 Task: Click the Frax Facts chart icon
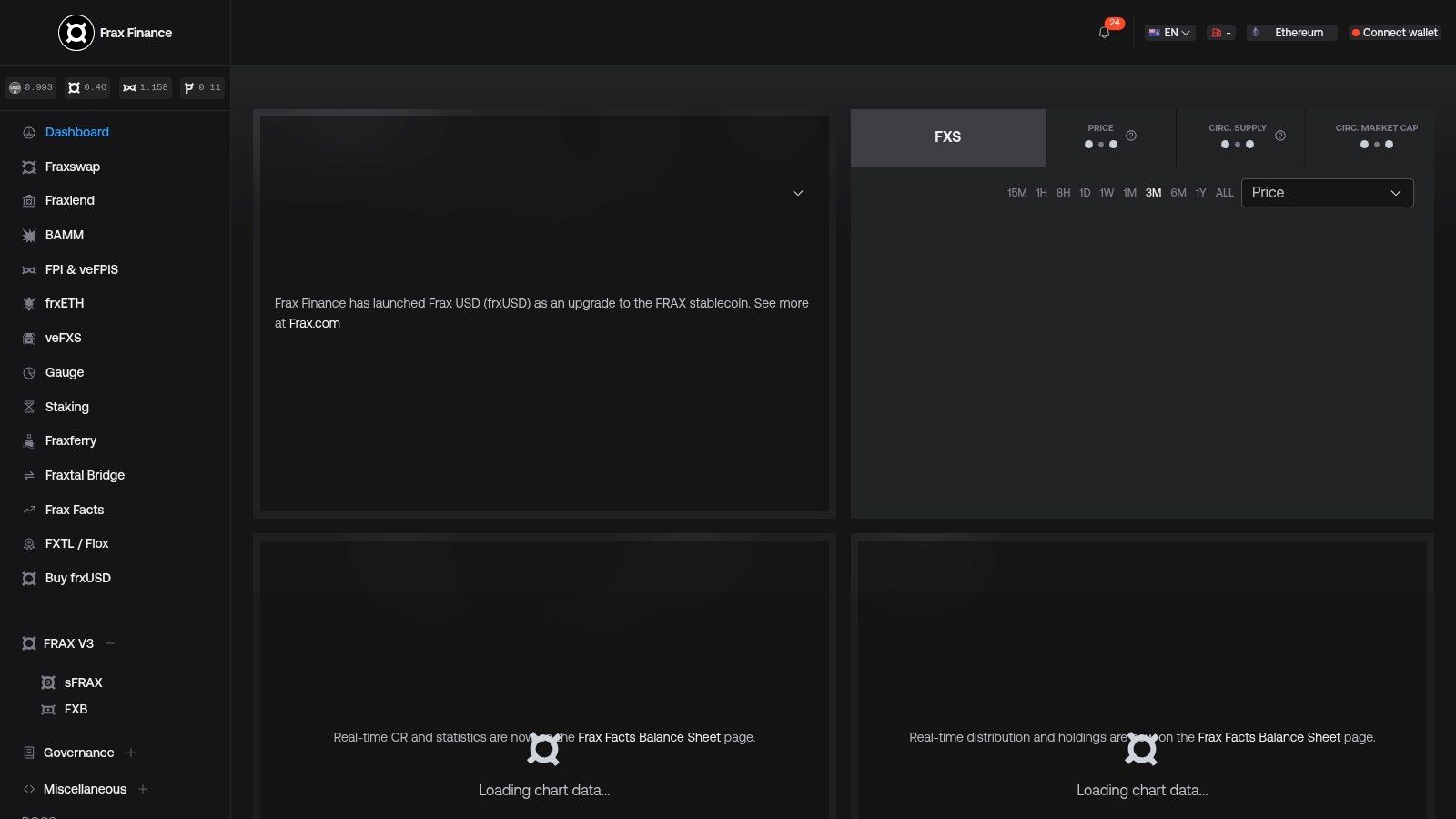point(29,511)
